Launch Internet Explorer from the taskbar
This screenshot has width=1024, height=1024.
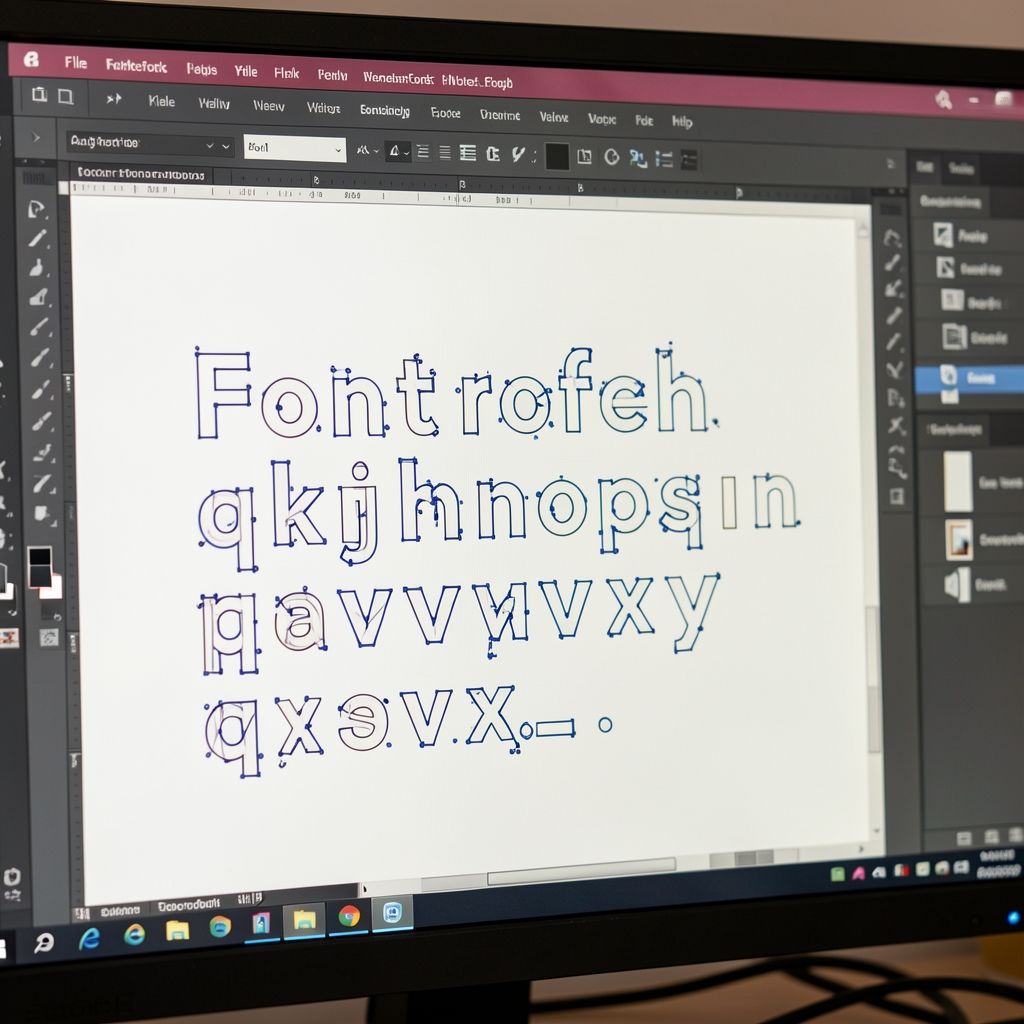coord(88,939)
